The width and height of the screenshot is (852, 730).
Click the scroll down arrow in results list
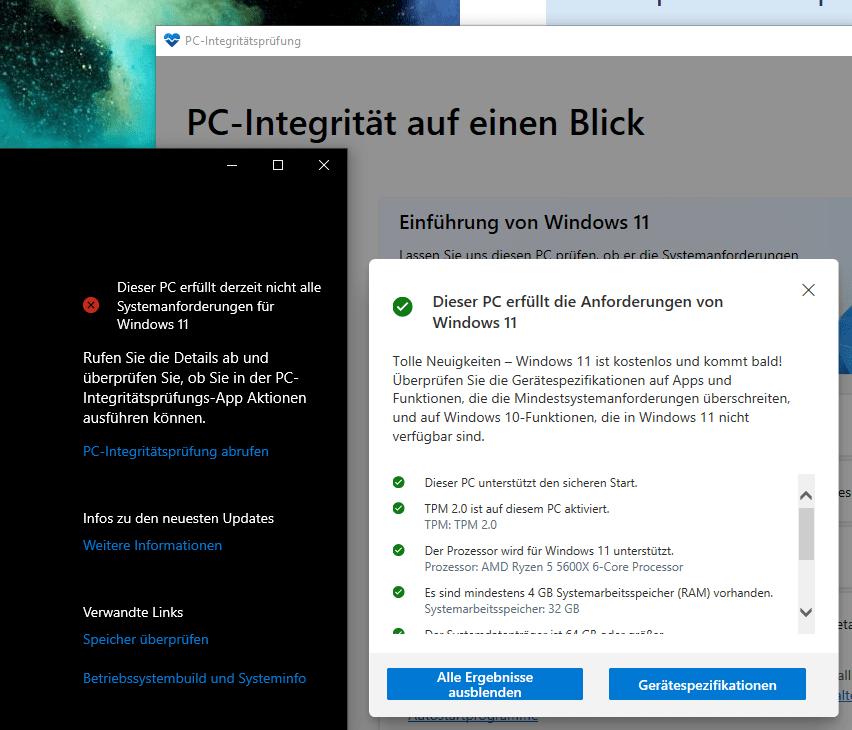pos(806,612)
